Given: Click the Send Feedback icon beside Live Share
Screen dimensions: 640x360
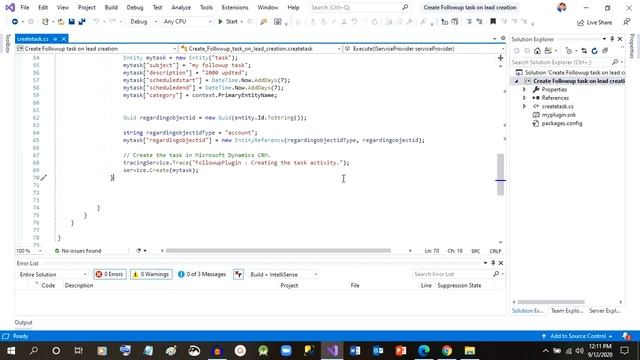Looking at the screenshot, I should point(627,22).
